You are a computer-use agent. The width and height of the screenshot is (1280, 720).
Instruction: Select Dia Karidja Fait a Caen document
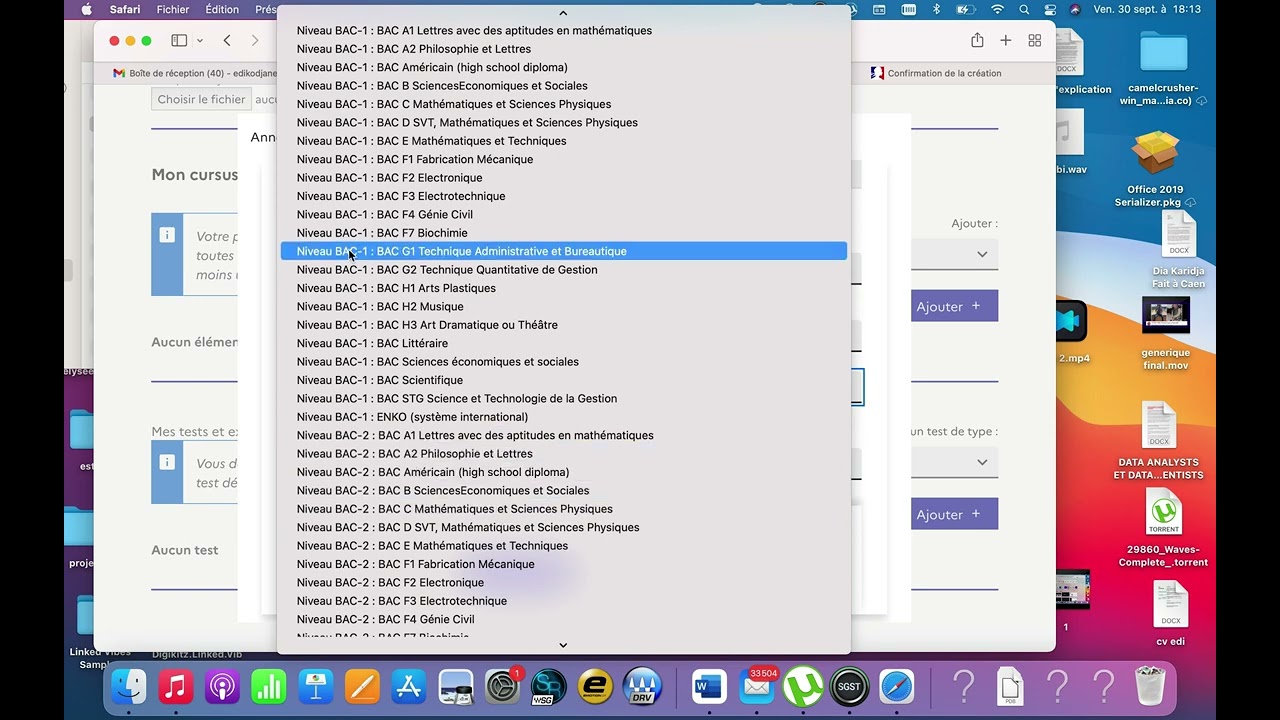(1178, 250)
